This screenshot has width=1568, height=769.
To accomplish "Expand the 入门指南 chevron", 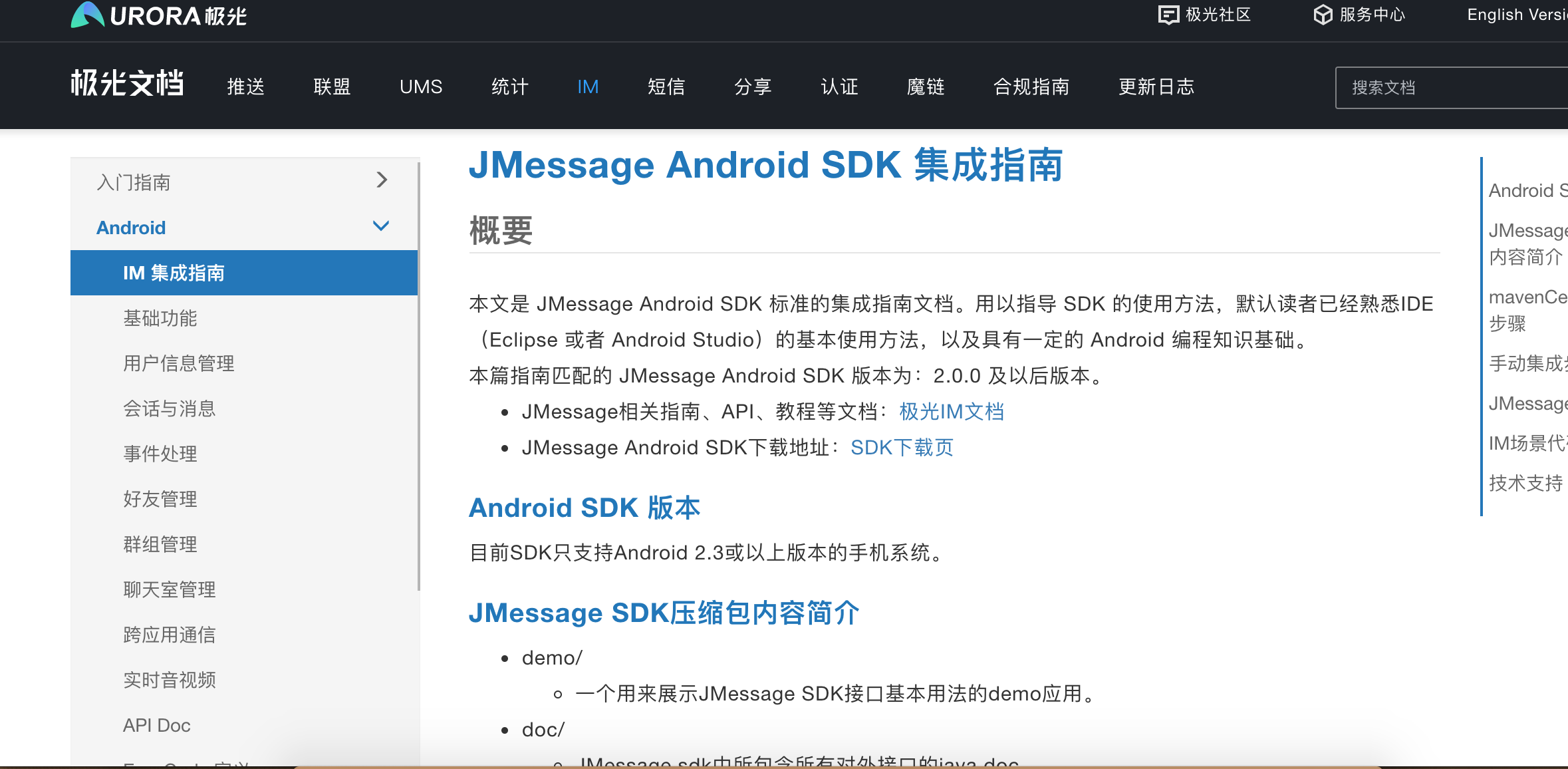I will coord(382,180).
